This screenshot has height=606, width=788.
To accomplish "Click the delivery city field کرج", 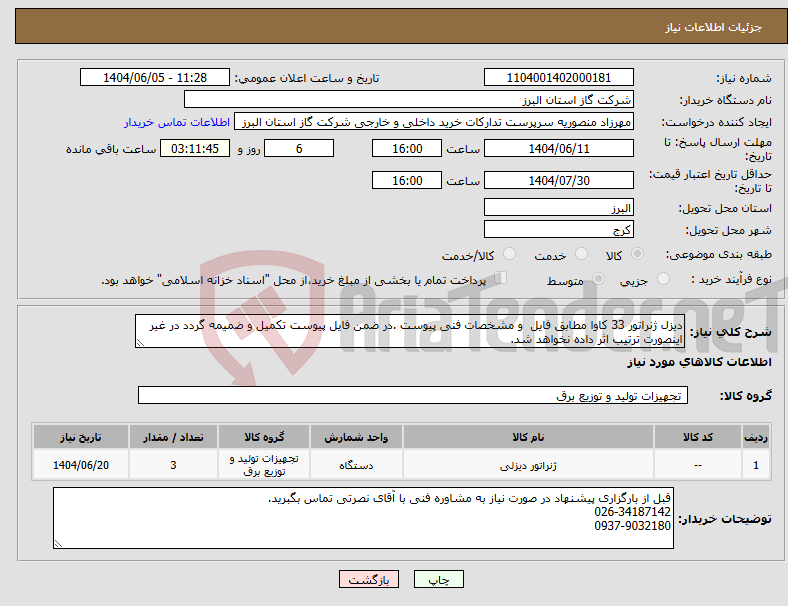I will coord(558,229).
